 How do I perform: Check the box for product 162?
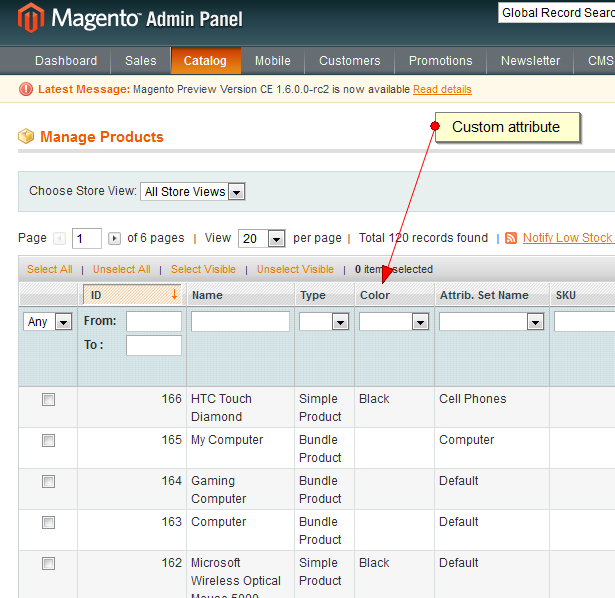pos(49,563)
